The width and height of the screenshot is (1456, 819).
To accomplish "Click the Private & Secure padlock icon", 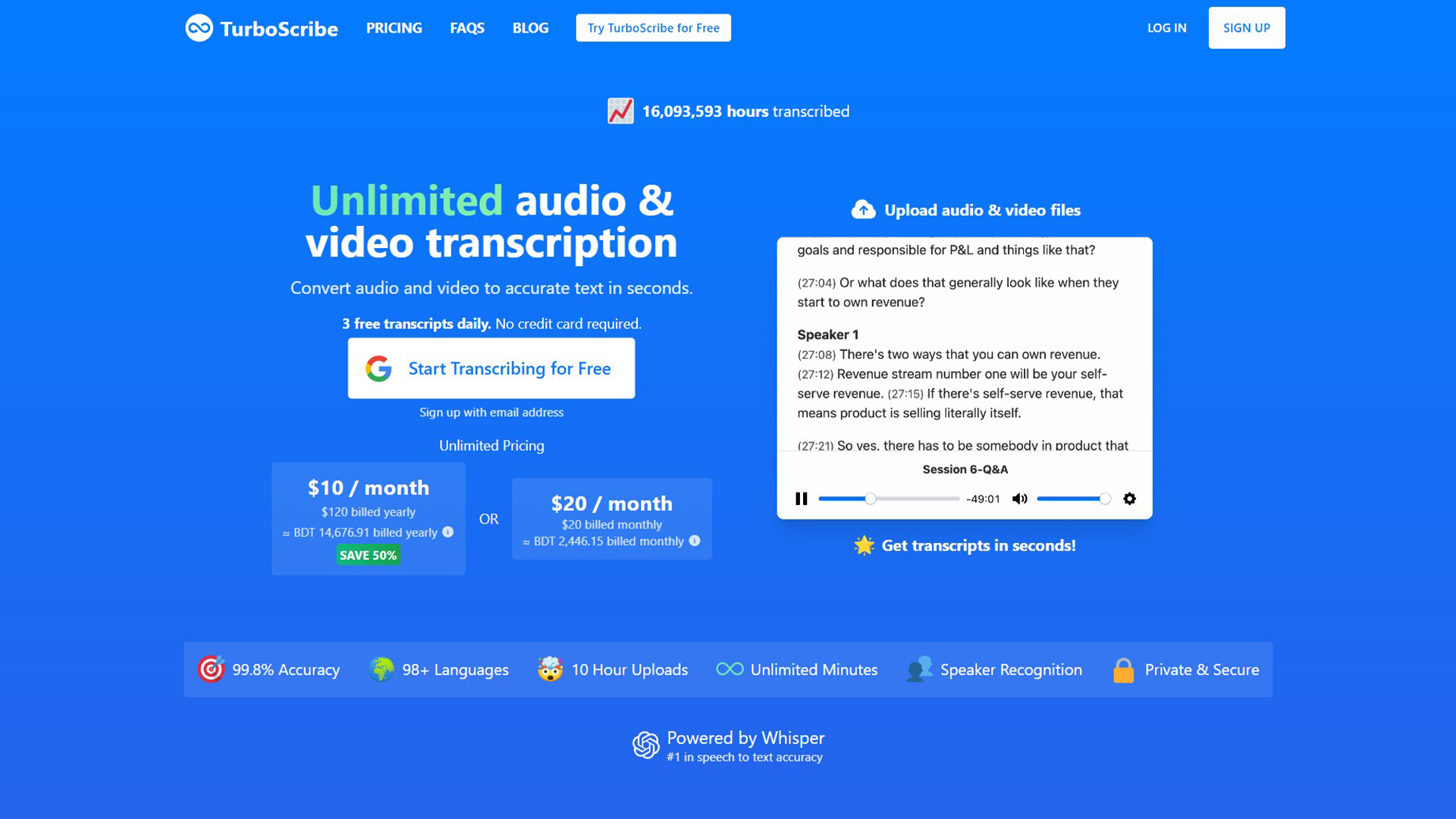I will point(1122,670).
